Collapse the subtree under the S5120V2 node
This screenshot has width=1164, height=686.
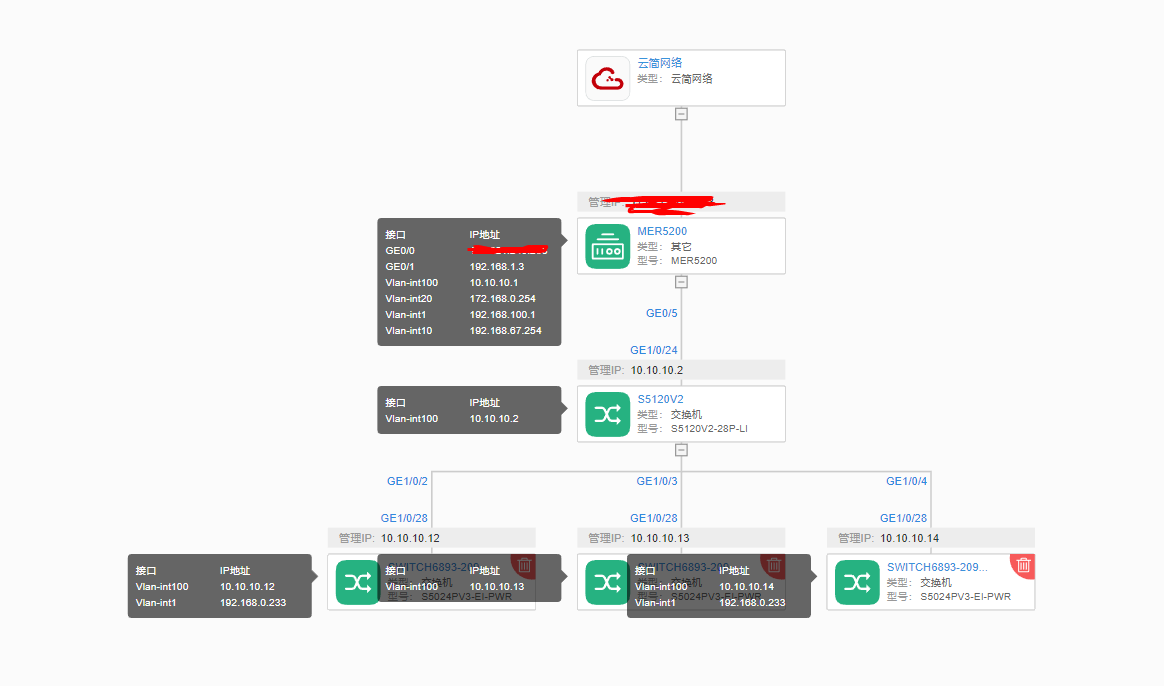[681, 450]
